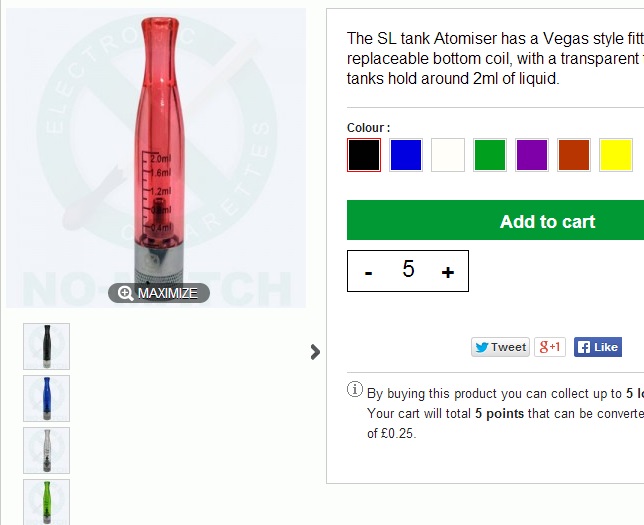
Task: Click the quantity field showing 5
Action: tap(408, 269)
